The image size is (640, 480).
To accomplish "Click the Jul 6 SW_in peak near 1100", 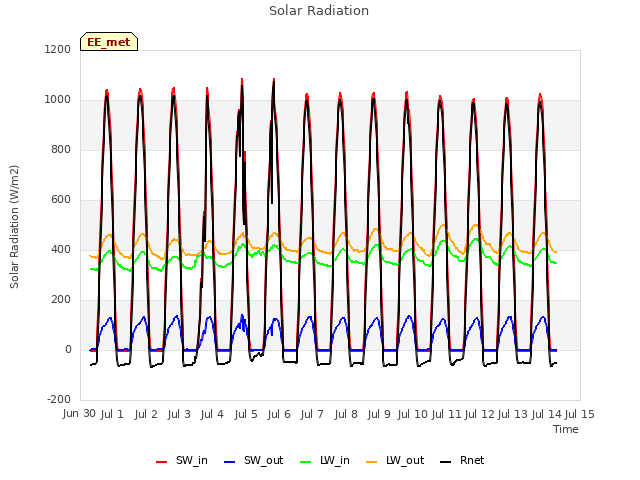I will tap(274, 80).
